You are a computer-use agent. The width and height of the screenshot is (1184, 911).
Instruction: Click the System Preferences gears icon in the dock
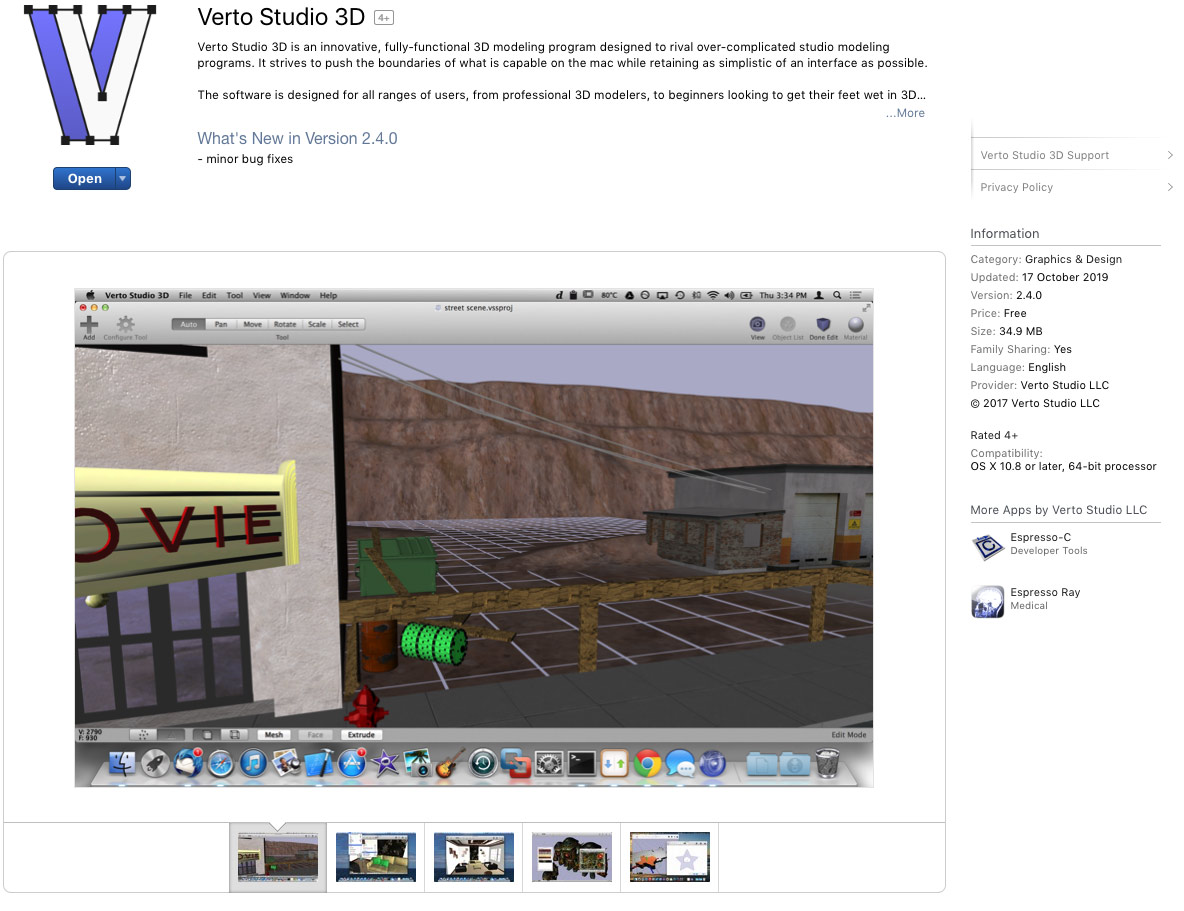tap(549, 764)
